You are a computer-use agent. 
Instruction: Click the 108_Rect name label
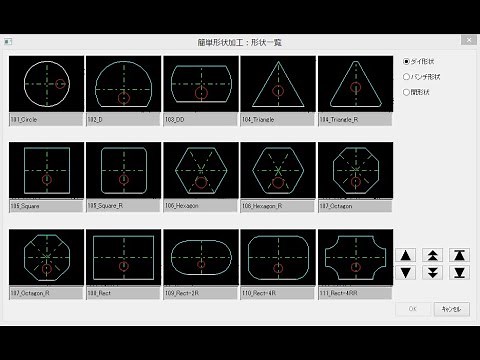coord(123,293)
